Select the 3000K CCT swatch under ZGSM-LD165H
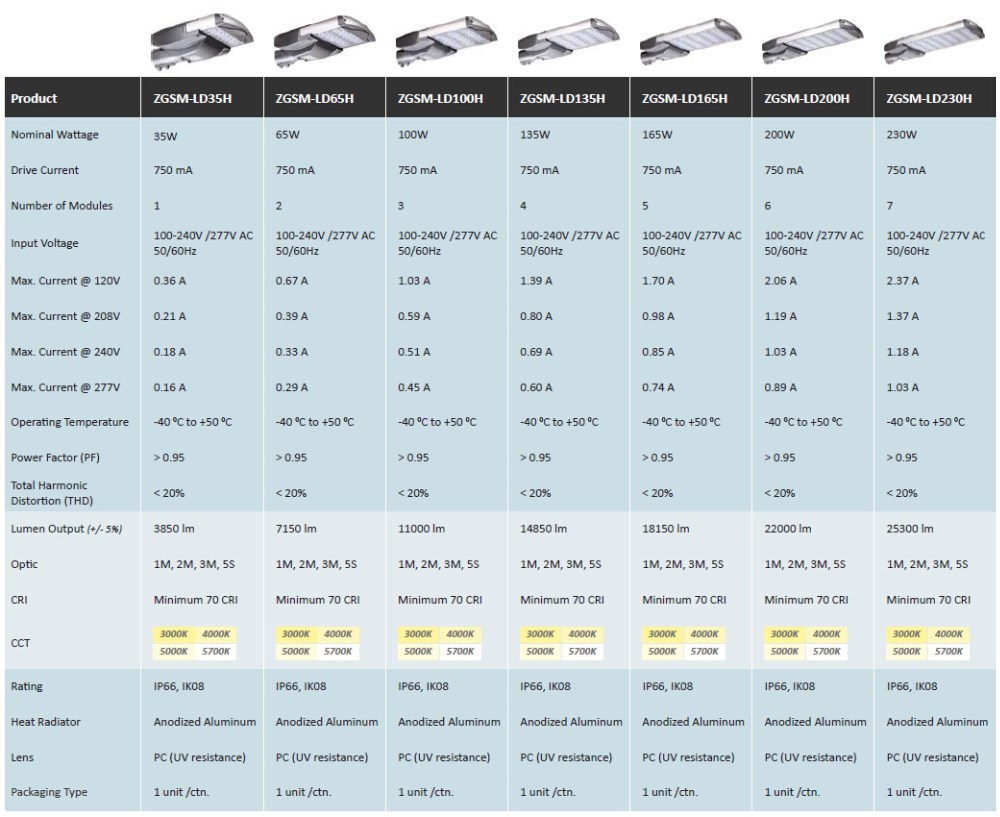This screenshot has width=1000, height=817. [x=662, y=634]
